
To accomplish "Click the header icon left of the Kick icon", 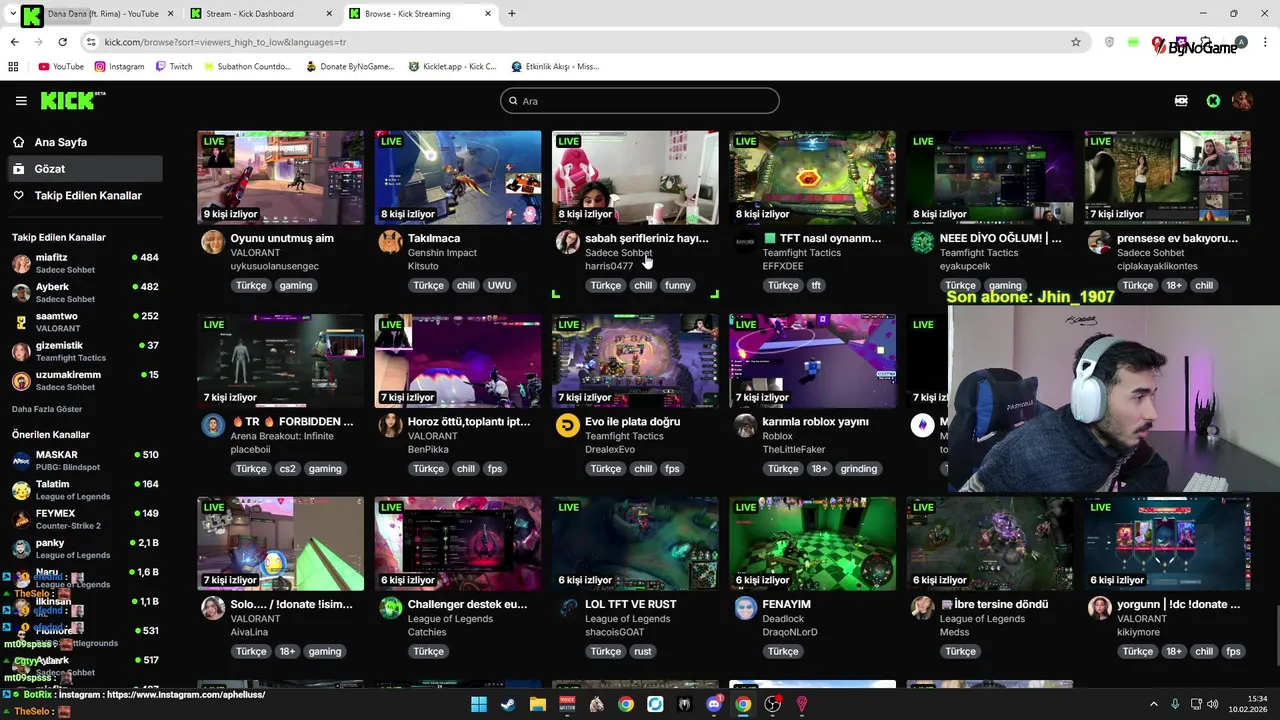I will 1181,101.
